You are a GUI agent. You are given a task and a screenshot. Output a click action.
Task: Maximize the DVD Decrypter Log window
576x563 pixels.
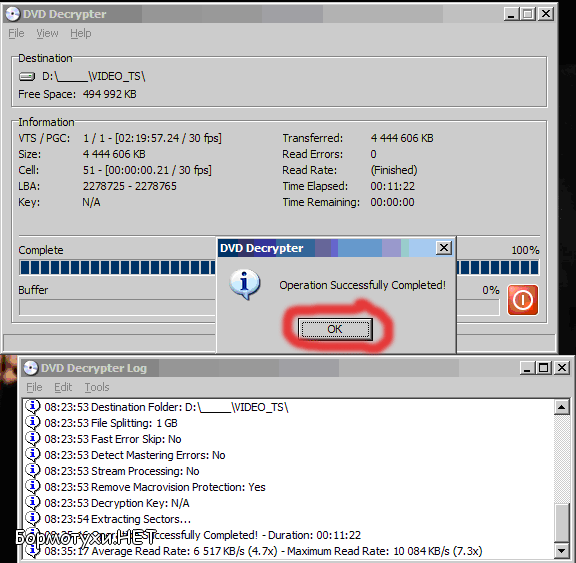point(544,368)
